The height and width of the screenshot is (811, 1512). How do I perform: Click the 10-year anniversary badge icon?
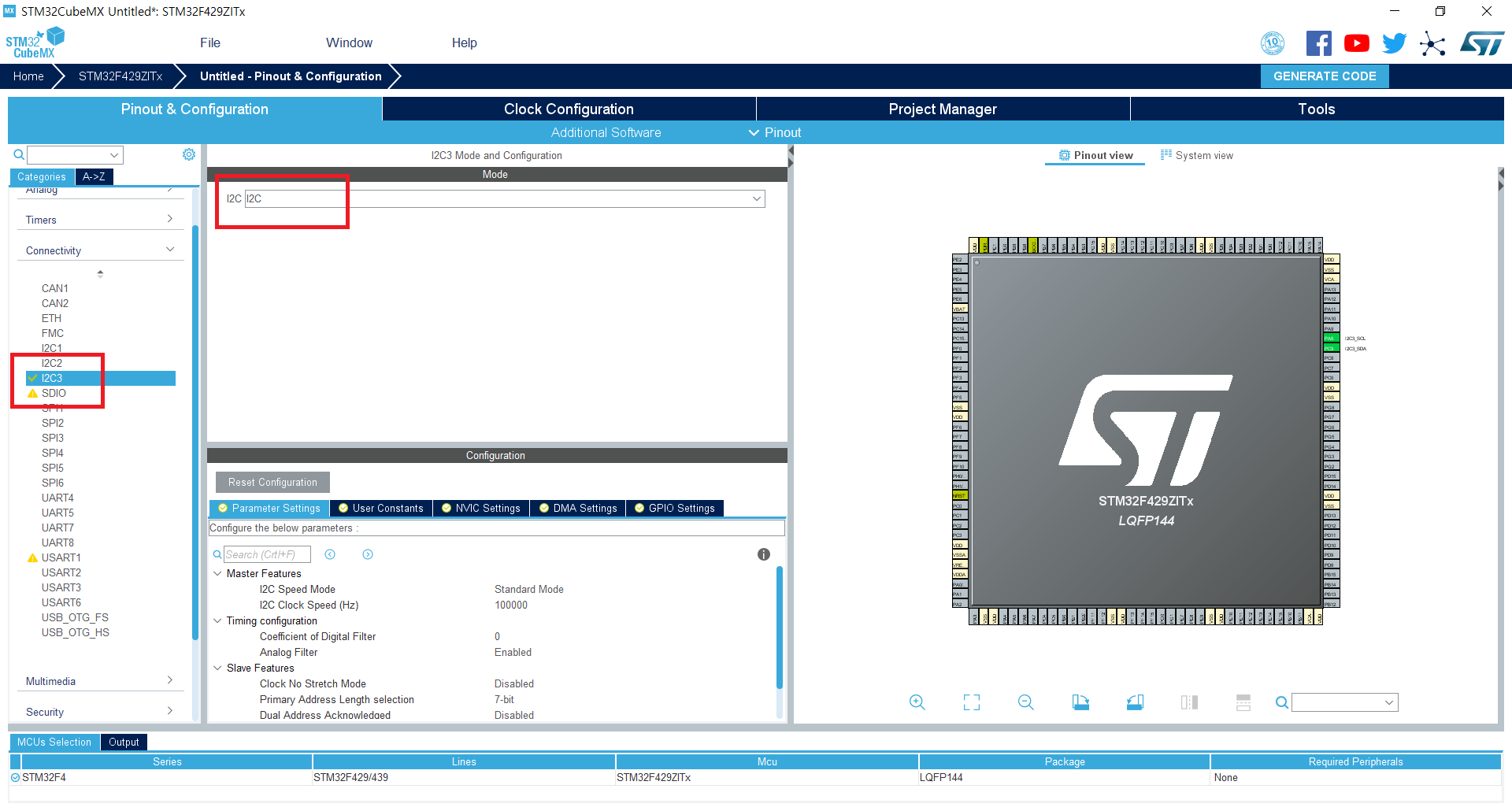point(1273,43)
